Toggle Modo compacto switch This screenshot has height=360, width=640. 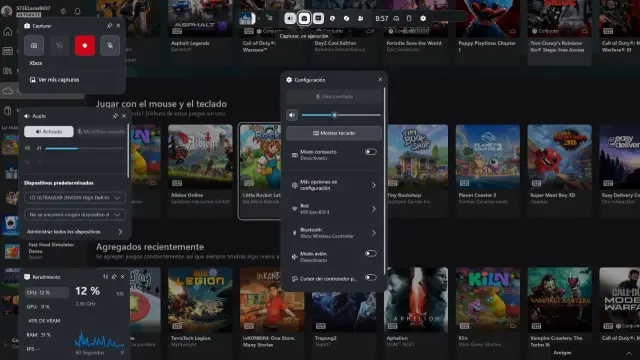click(x=371, y=152)
